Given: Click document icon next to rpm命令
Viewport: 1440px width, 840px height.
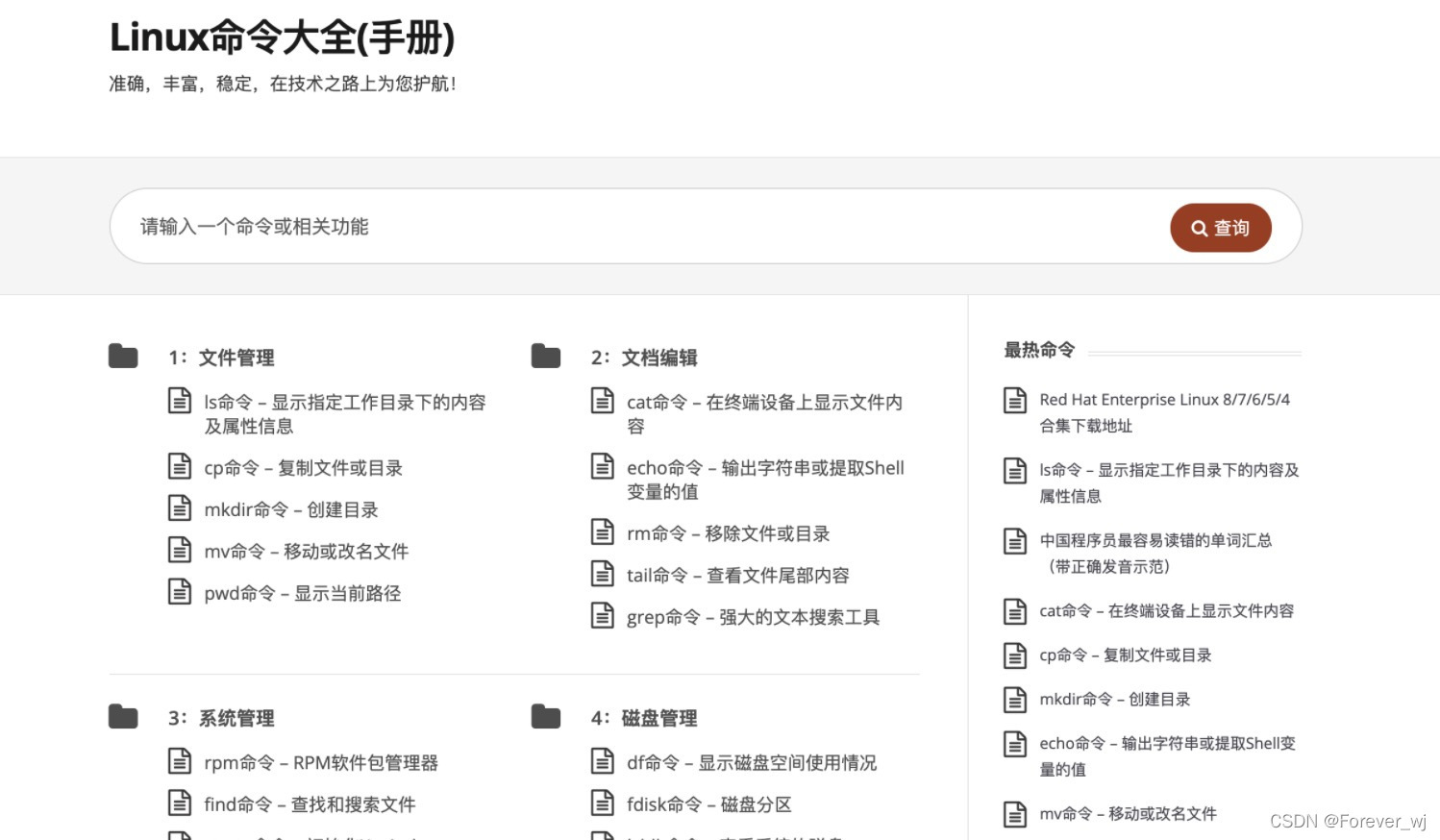Looking at the screenshot, I should click(x=180, y=761).
